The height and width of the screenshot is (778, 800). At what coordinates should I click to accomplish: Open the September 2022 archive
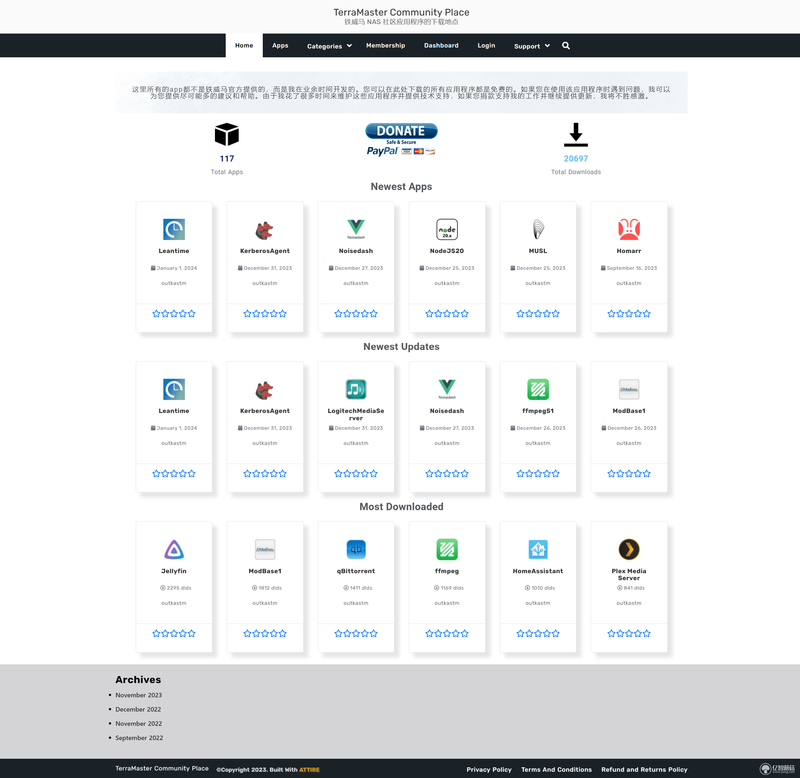[139, 738]
